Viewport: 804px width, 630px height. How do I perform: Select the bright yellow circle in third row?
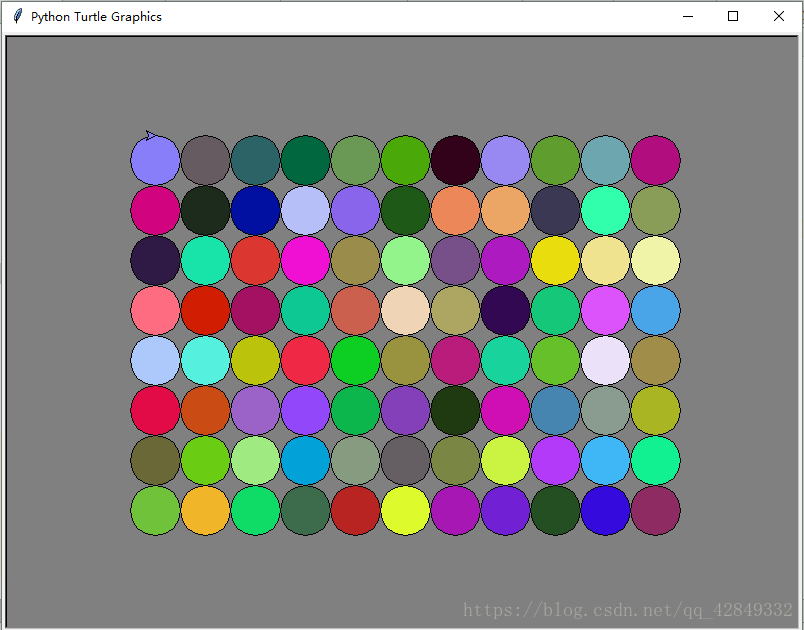click(555, 260)
